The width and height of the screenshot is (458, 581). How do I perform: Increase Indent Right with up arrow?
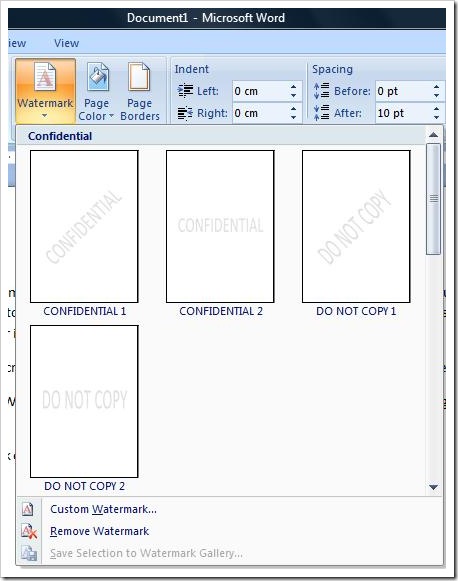click(293, 109)
